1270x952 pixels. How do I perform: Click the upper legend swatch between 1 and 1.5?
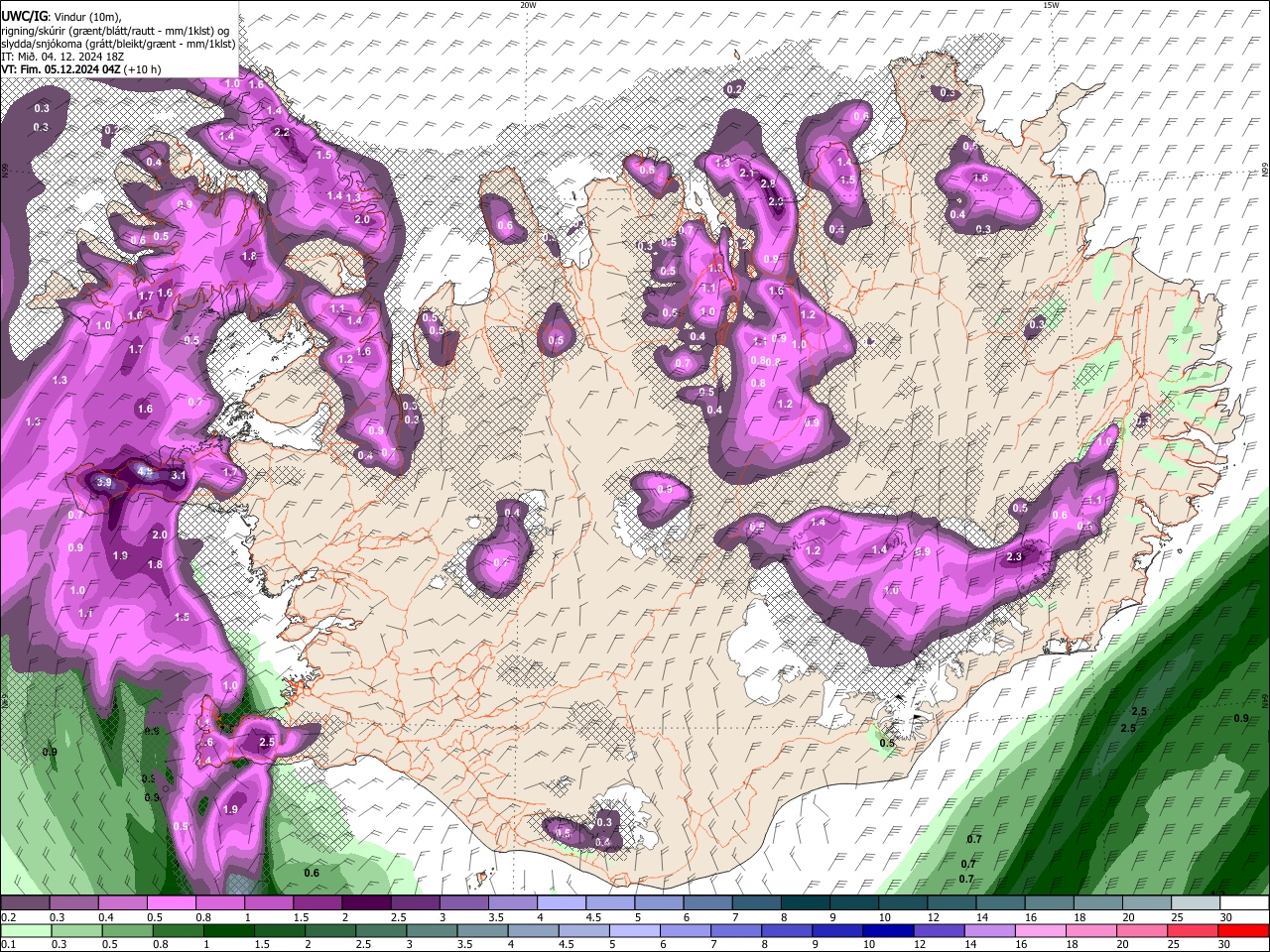[268, 903]
